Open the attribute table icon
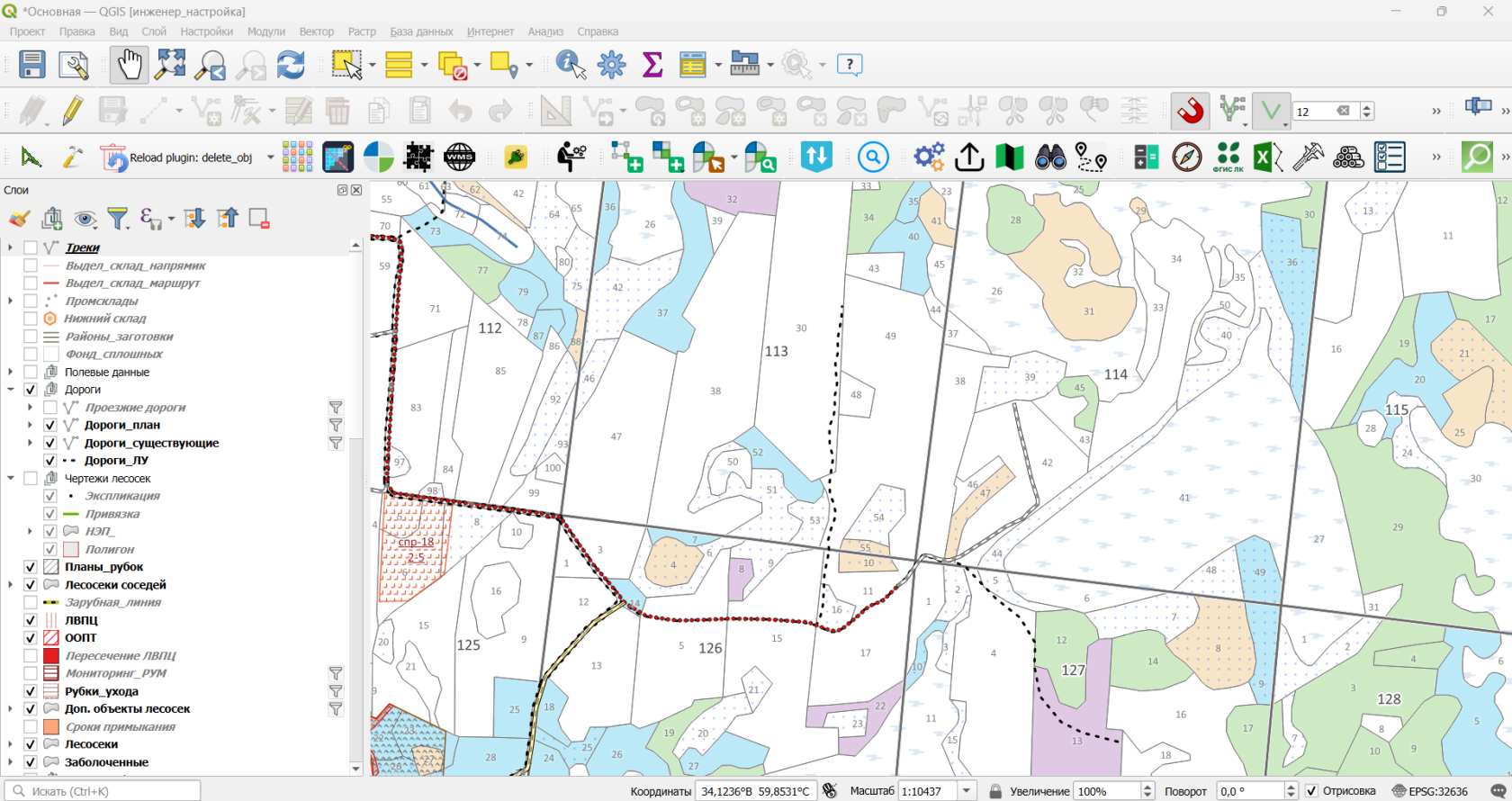The height and width of the screenshot is (801, 1512). tap(693, 65)
